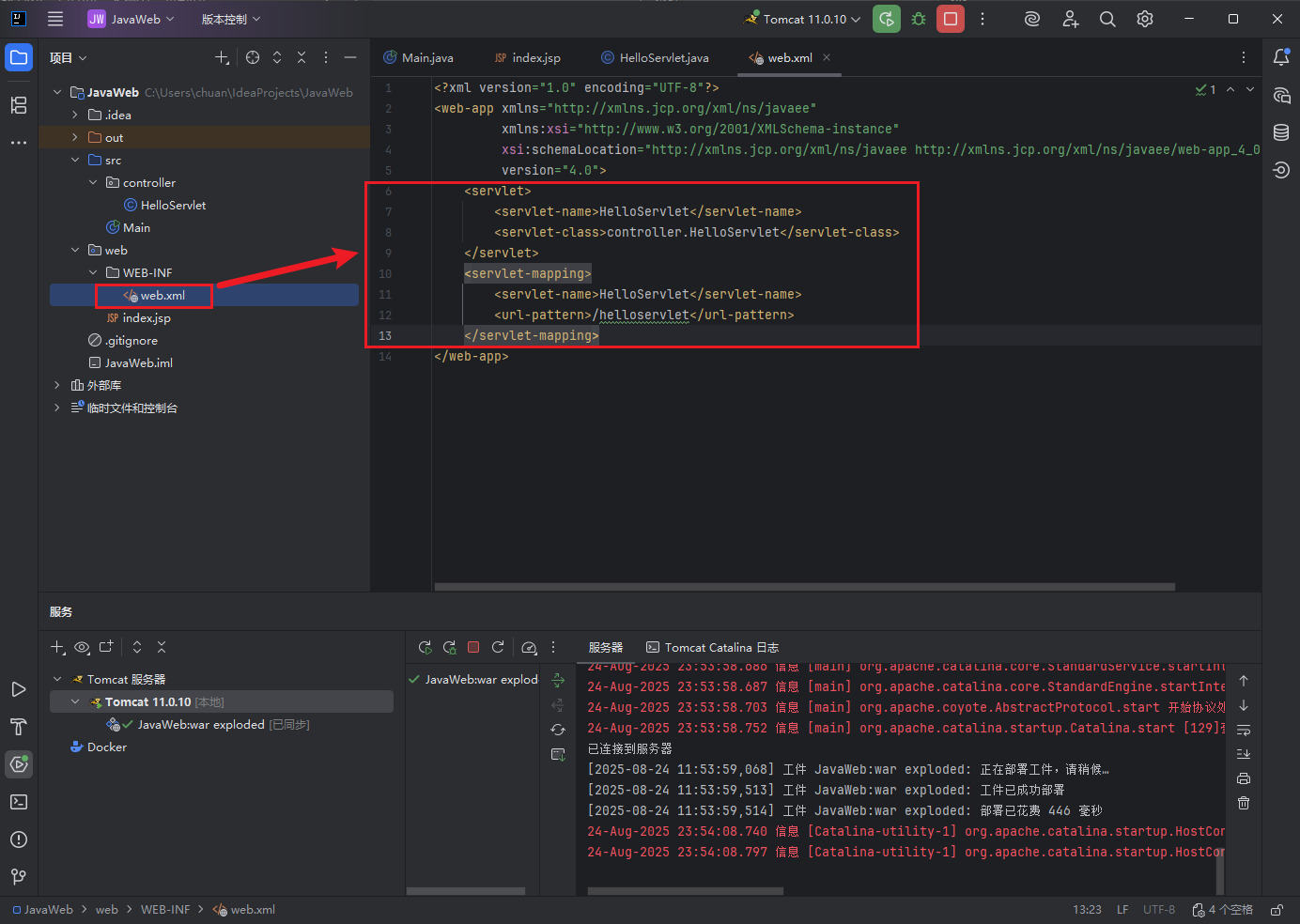Collapse all in Project panel
Screen dimensions: 1300x924
pyautogui.click(x=302, y=57)
